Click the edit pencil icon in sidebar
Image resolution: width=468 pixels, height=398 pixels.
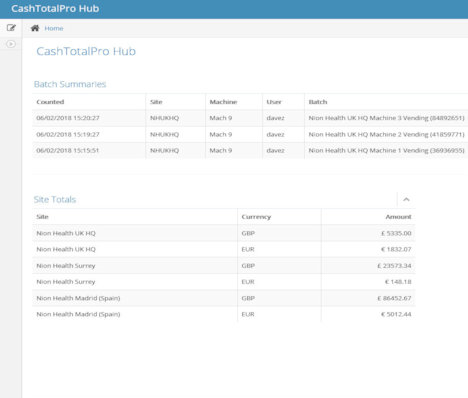tap(11, 28)
